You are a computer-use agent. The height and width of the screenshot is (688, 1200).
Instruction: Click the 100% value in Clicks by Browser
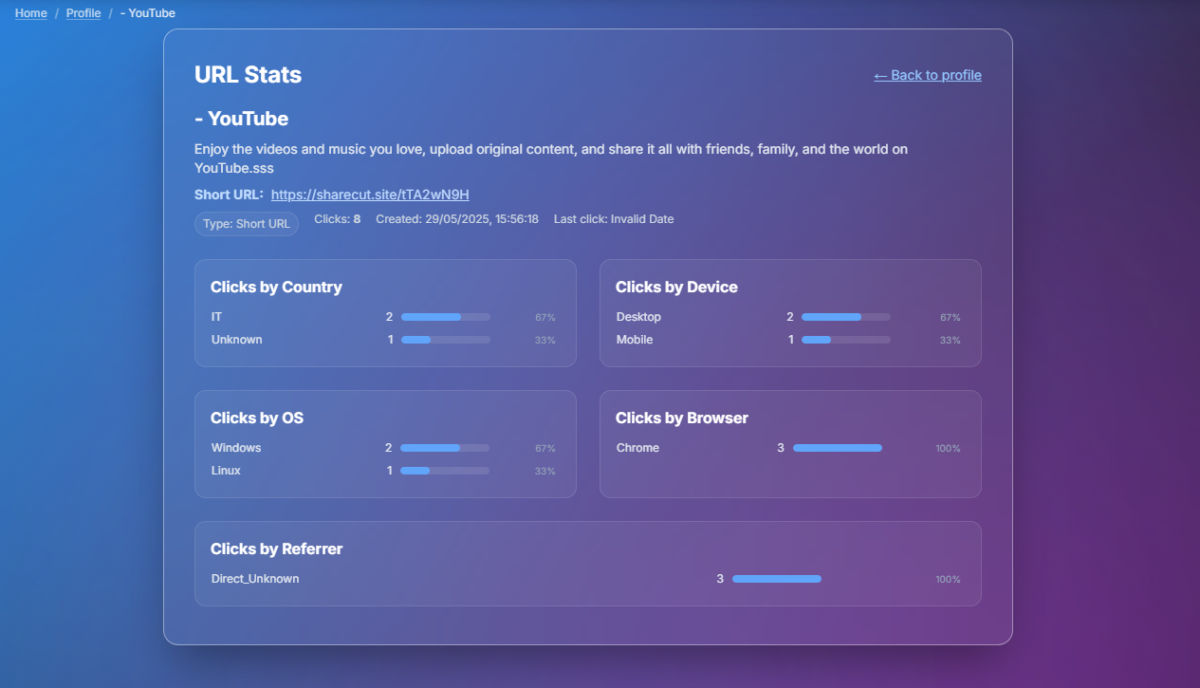(948, 449)
